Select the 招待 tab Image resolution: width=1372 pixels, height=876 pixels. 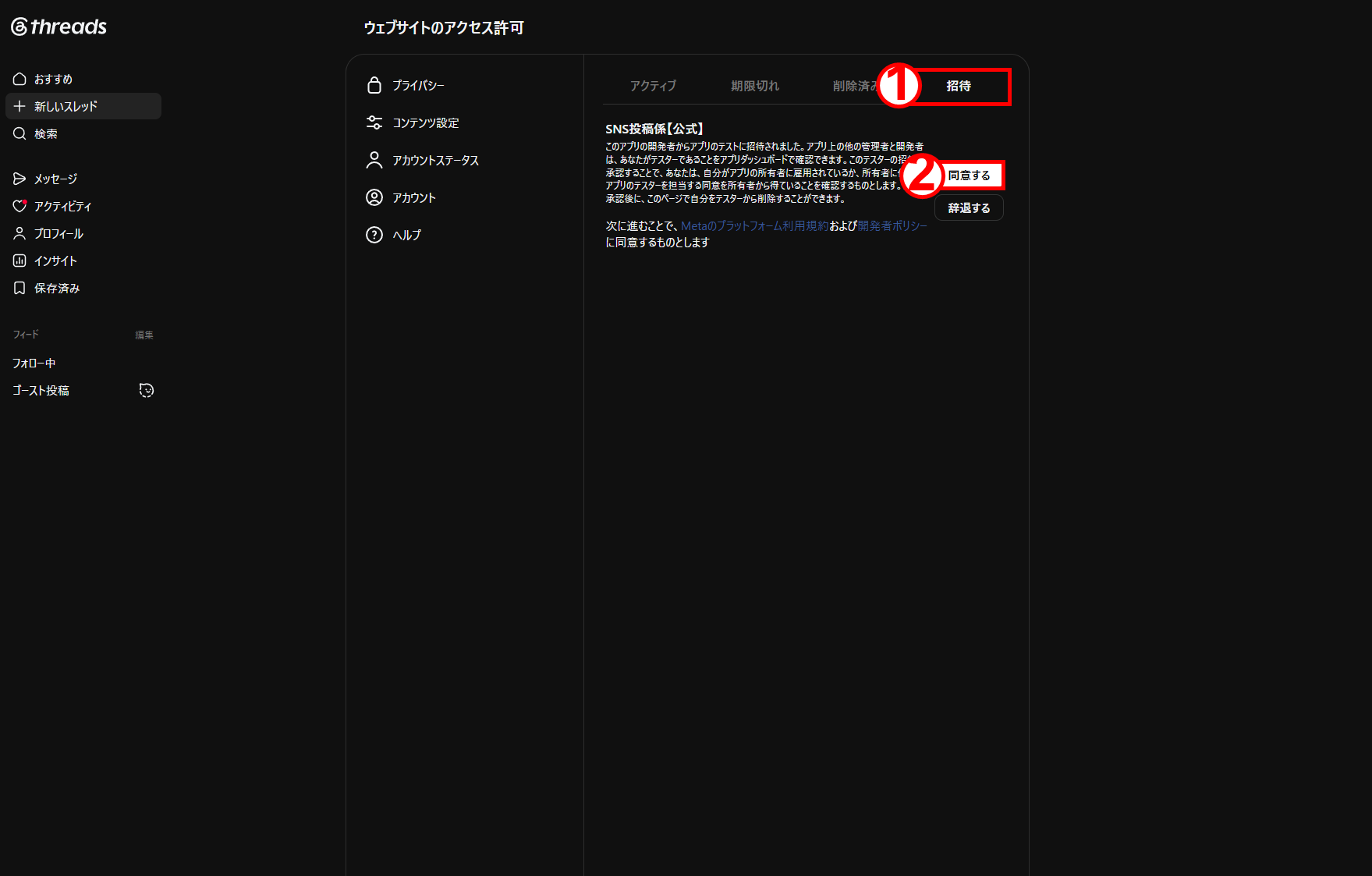(x=959, y=86)
